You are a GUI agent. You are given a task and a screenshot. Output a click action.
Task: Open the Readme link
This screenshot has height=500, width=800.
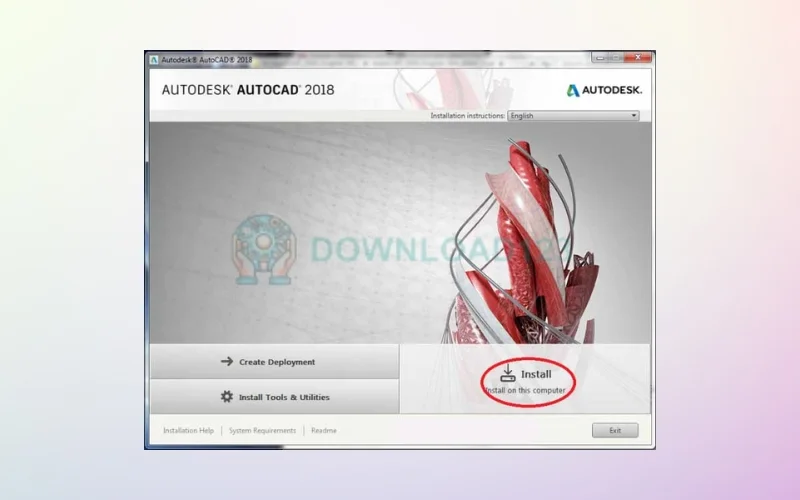tap(324, 431)
